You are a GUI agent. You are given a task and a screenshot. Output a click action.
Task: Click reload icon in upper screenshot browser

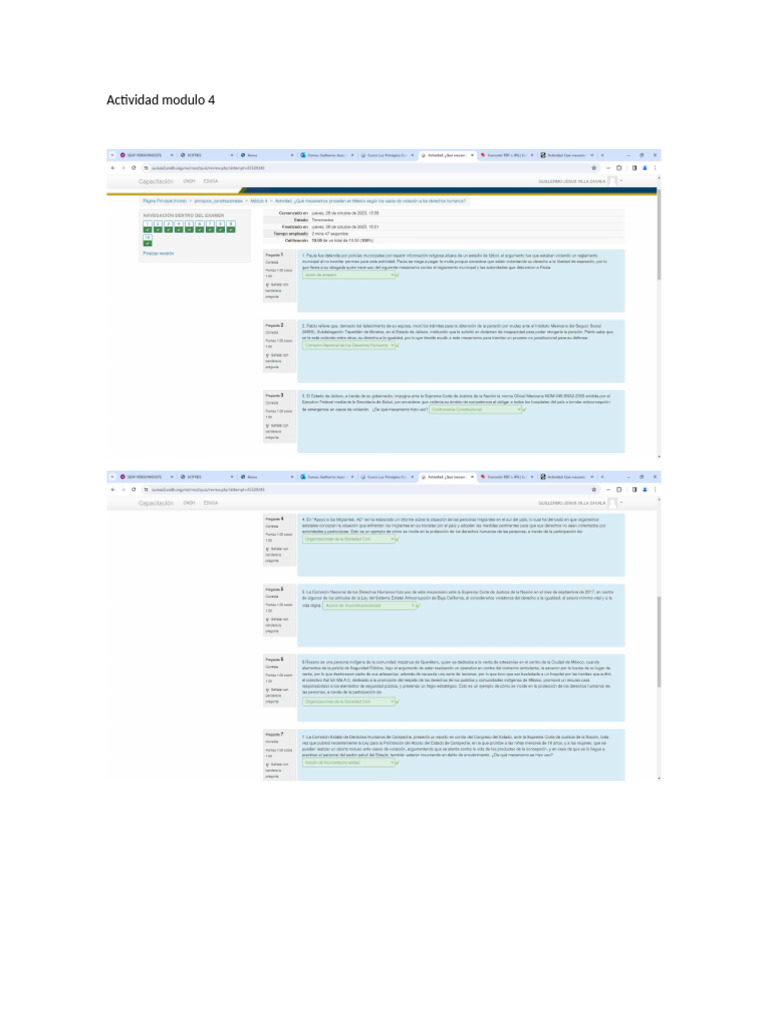click(134, 168)
